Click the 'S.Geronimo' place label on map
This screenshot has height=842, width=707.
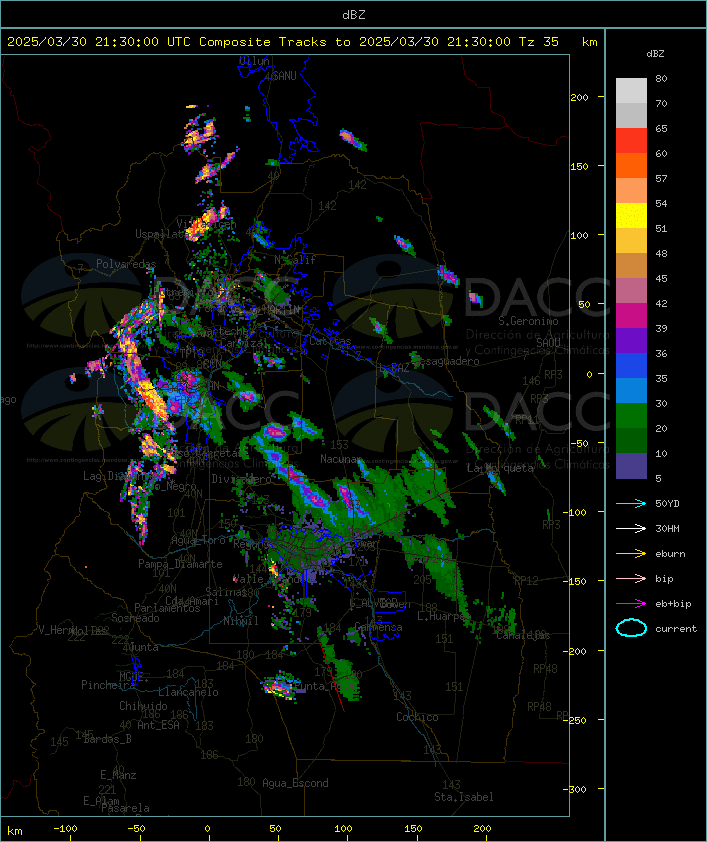point(528,321)
